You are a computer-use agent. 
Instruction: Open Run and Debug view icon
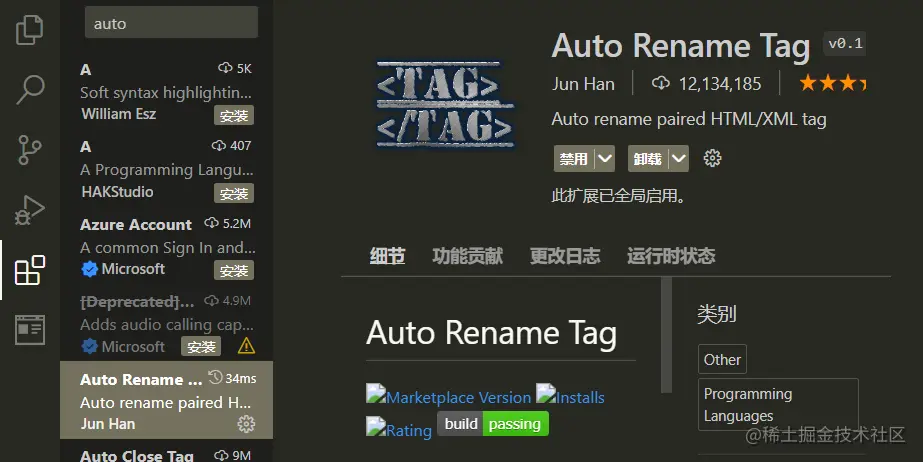tap(29, 210)
